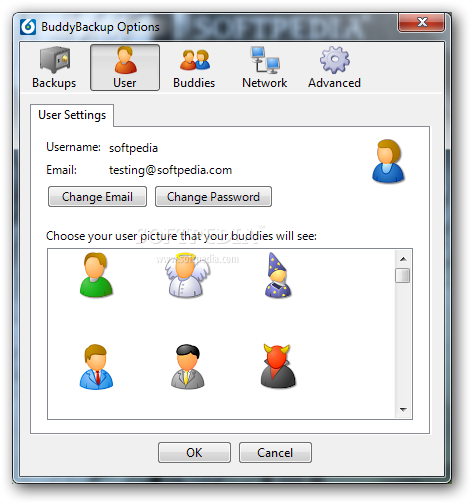Choose the green shirt user avatar
The height and width of the screenshot is (504, 472).
[96, 275]
